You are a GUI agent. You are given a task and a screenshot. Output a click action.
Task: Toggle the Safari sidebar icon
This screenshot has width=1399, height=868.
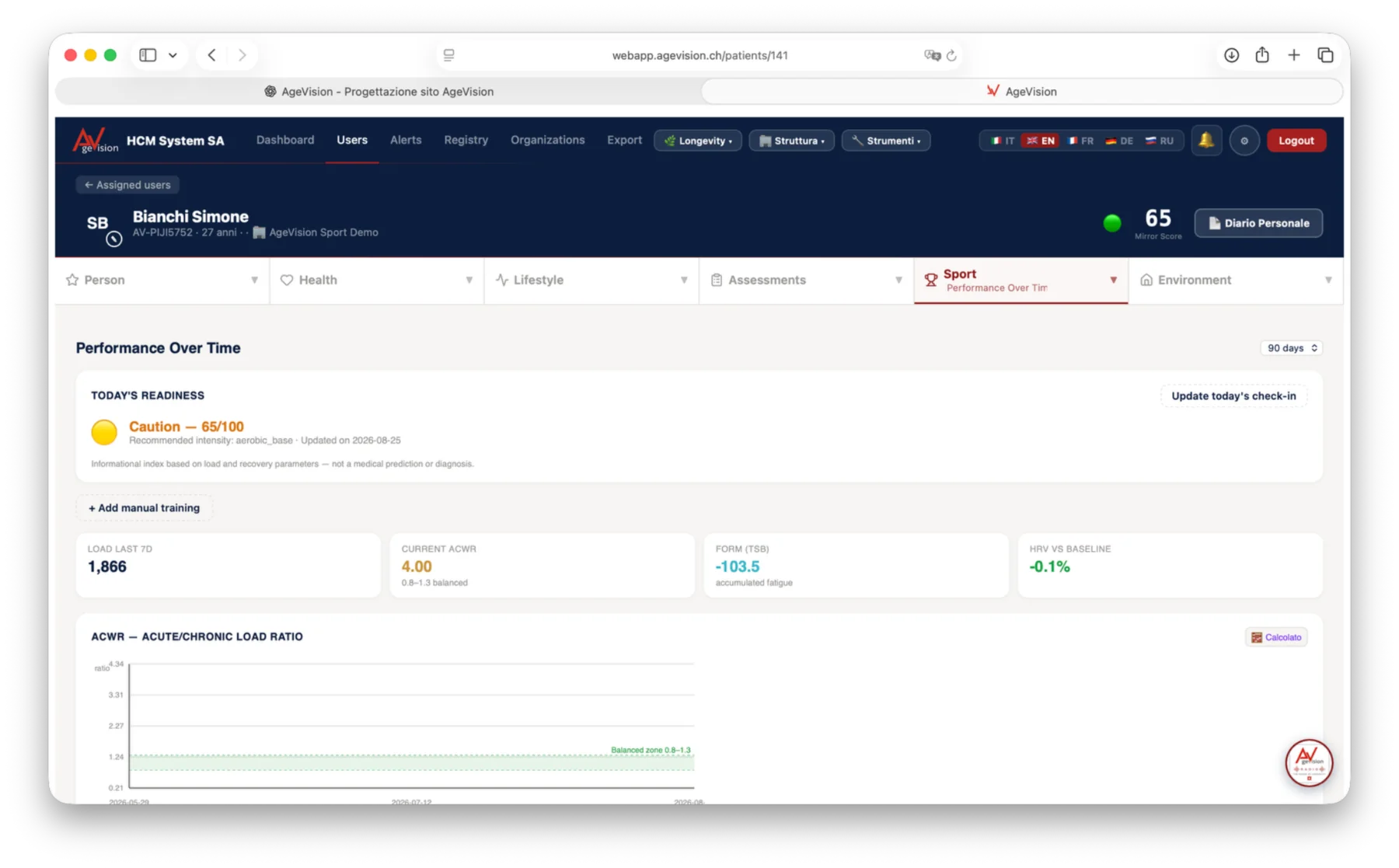pyautogui.click(x=148, y=55)
